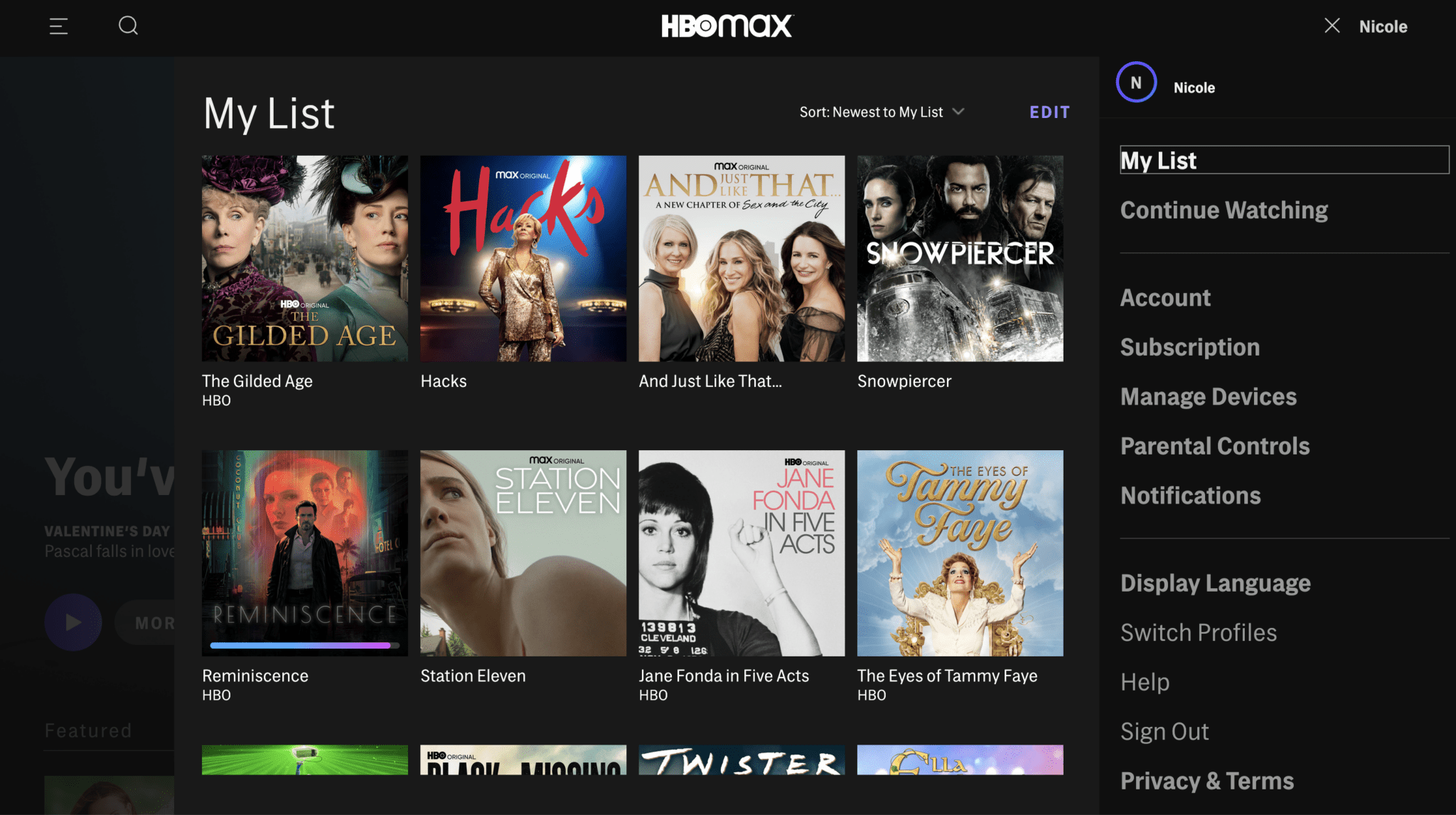Image resolution: width=1456 pixels, height=815 pixels.
Task: Click 'Jane Fonda in Five Acts' title text
Action: click(724, 676)
